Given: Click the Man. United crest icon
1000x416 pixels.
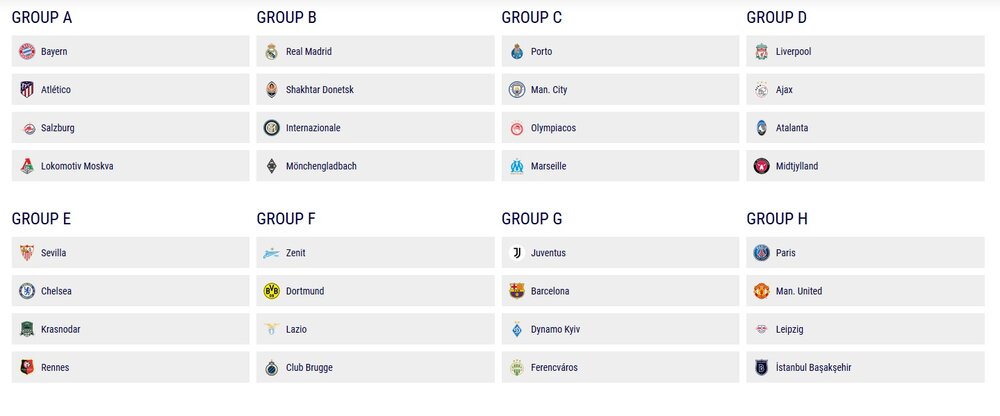Looking at the screenshot, I should pyautogui.click(x=761, y=292).
